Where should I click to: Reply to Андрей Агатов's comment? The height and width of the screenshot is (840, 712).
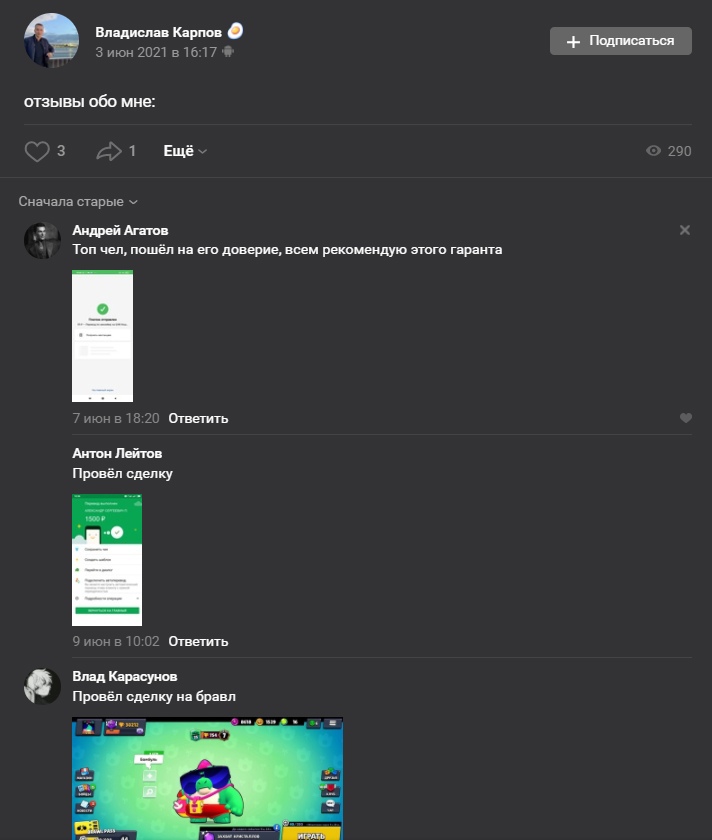click(x=198, y=418)
